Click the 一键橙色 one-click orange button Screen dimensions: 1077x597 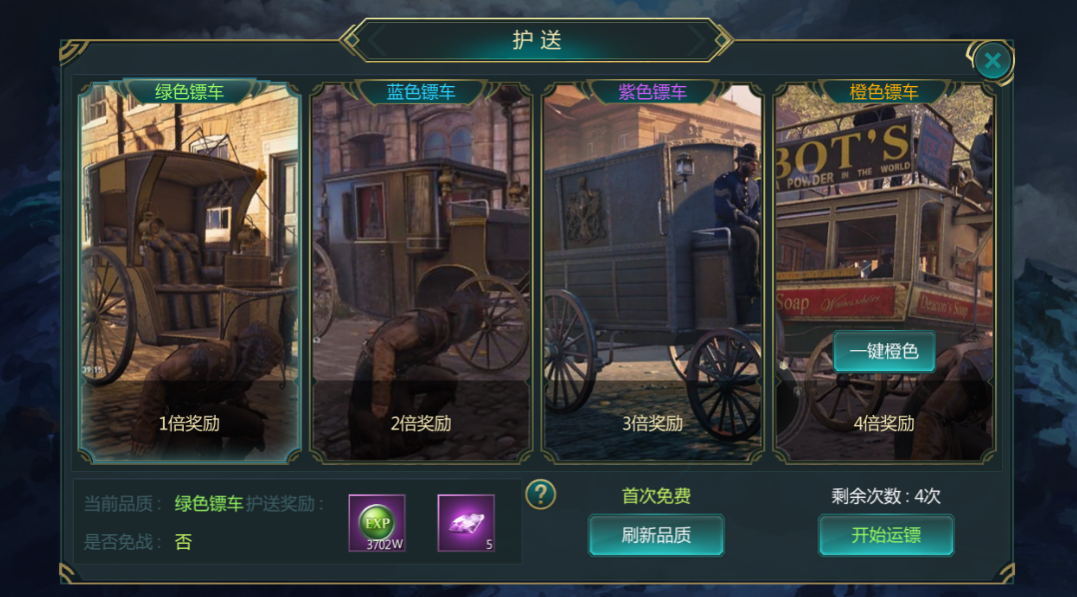pos(884,352)
